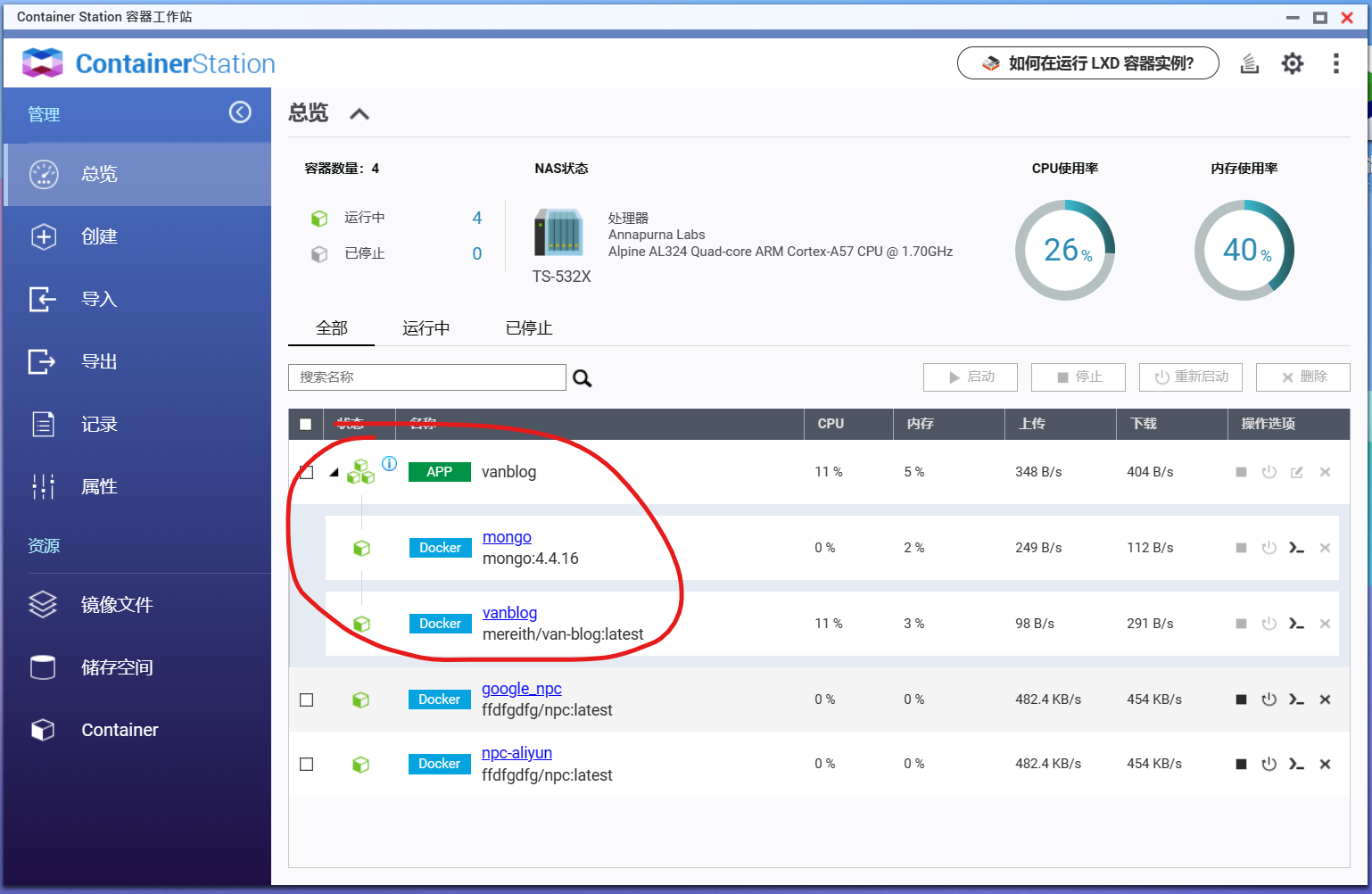Collapse the vanblog app tree
The image size is (1372, 894).
334,473
